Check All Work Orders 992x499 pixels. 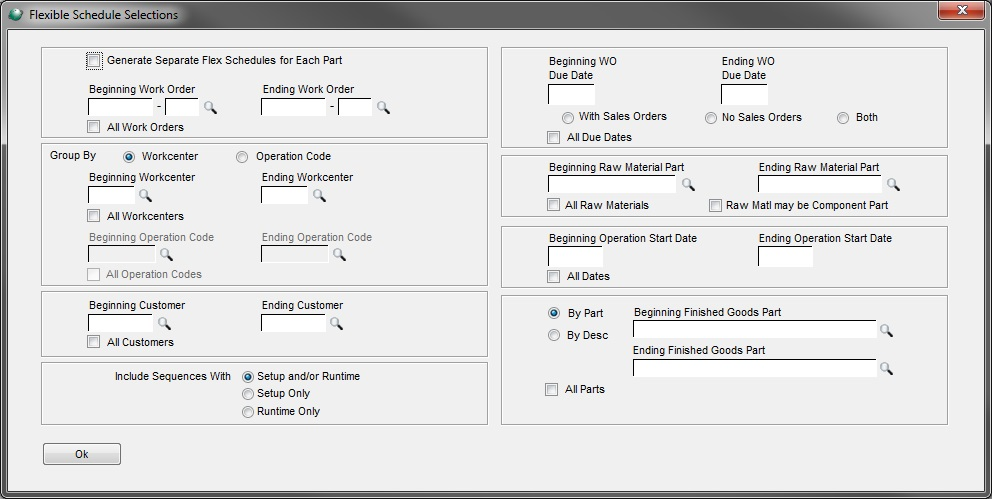pyautogui.click(x=94, y=126)
